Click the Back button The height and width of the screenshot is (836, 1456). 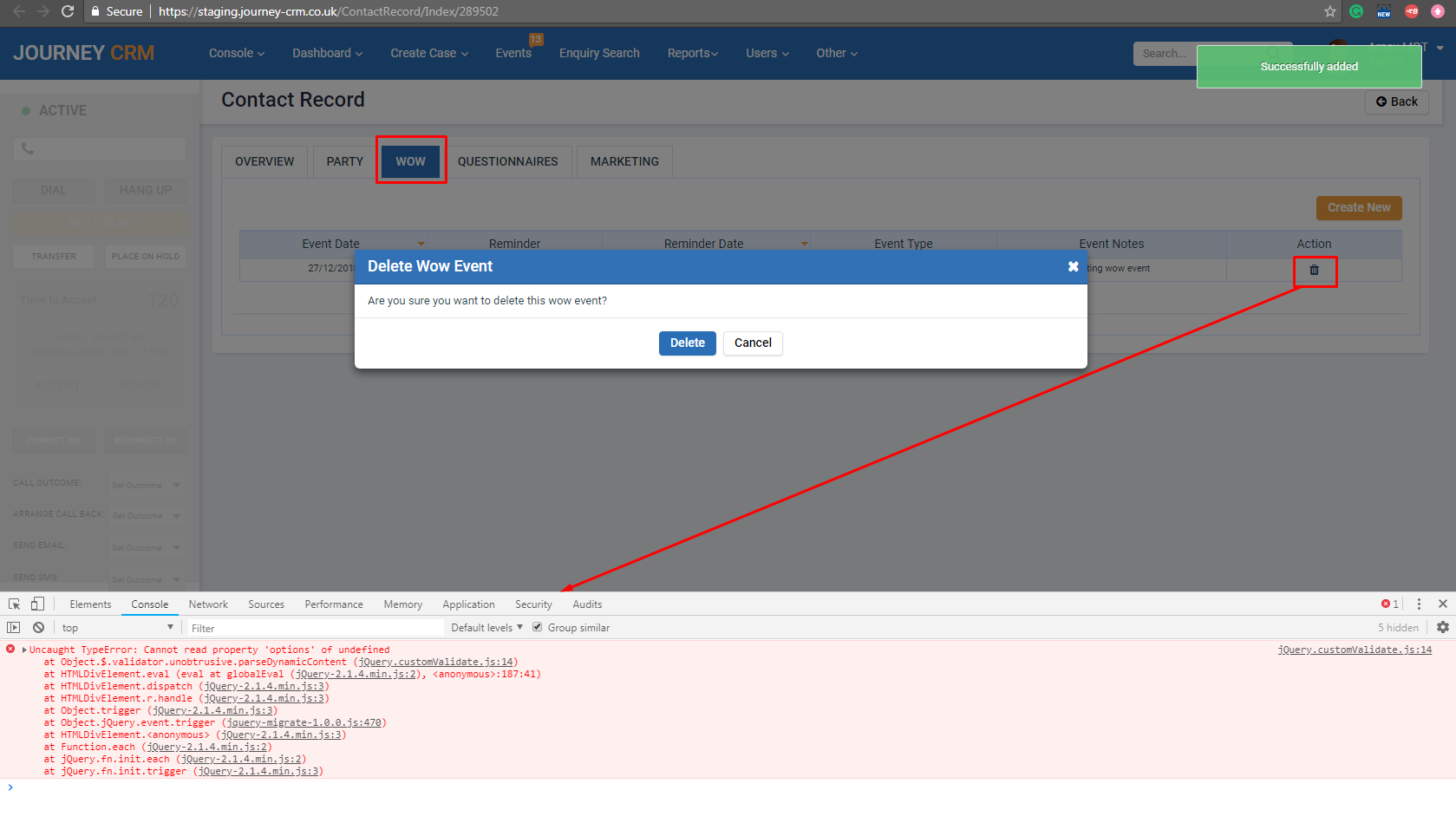tap(1396, 101)
